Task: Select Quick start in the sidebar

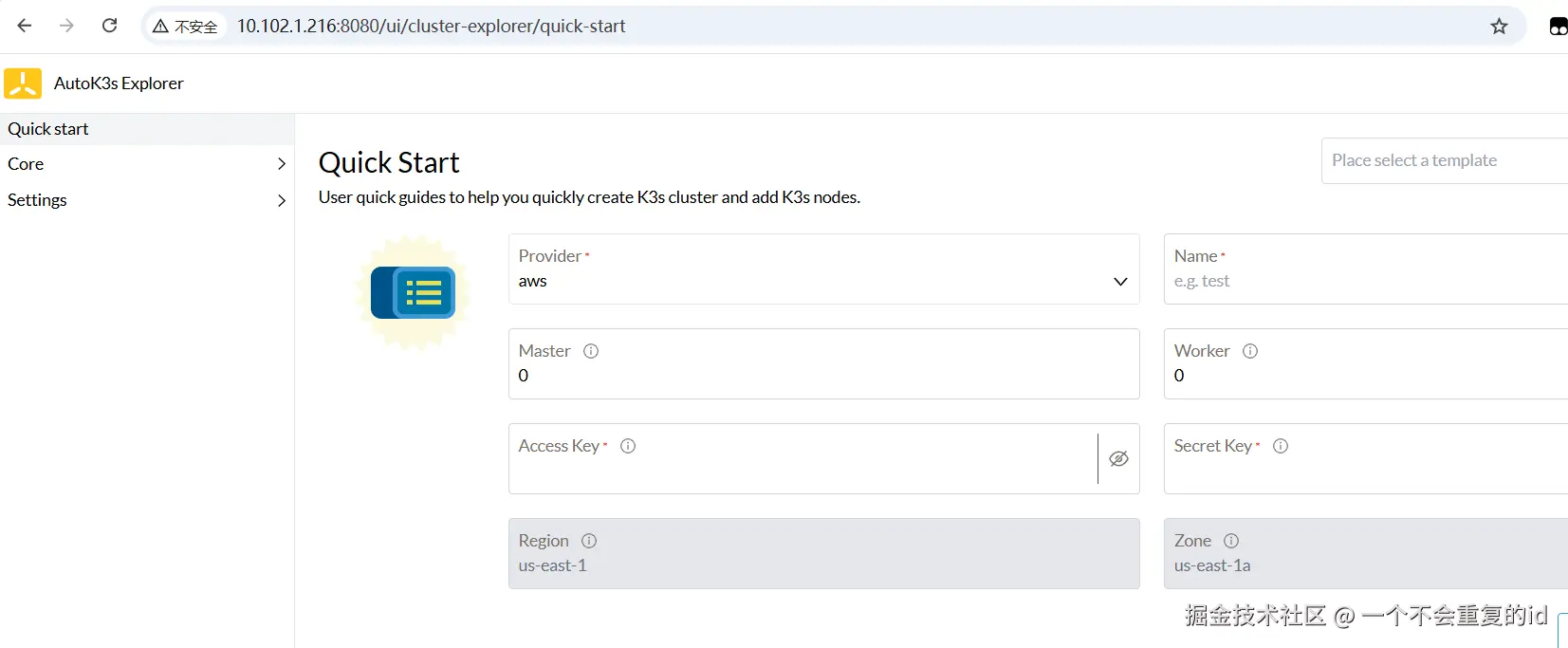Action: [48, 129]
